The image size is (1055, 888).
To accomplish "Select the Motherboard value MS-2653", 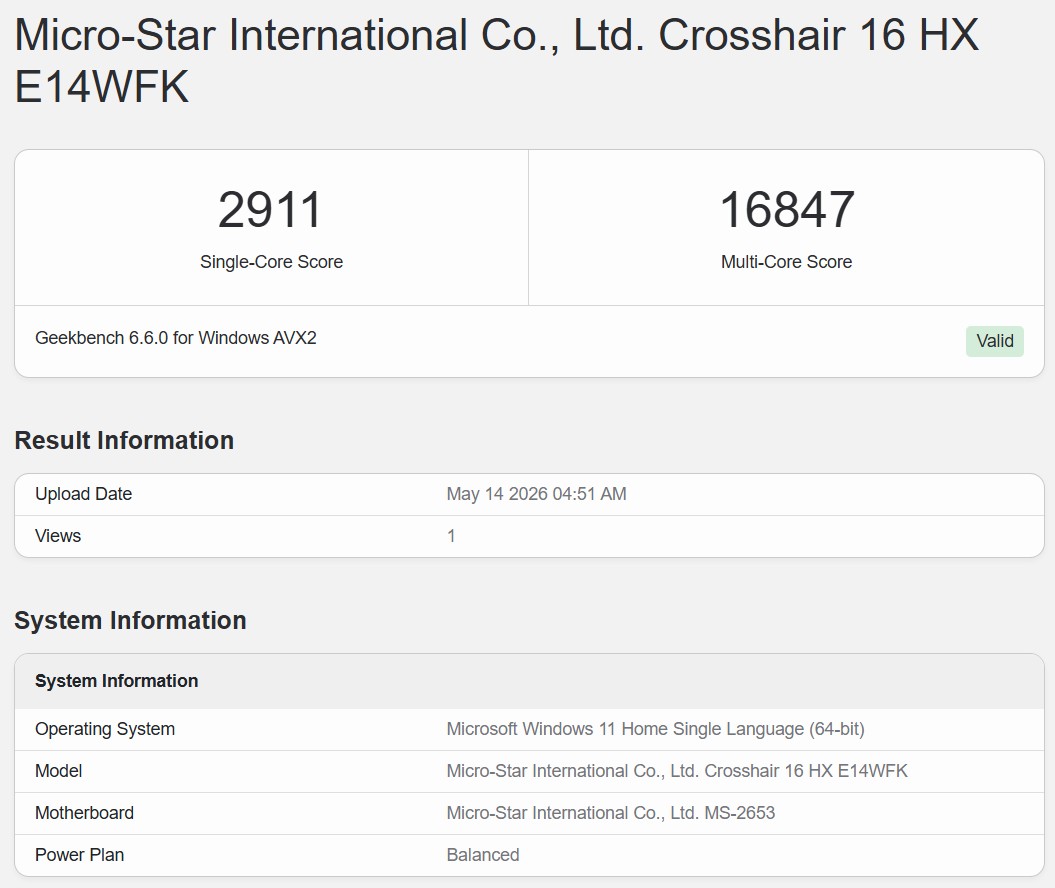I will [611, 813].
